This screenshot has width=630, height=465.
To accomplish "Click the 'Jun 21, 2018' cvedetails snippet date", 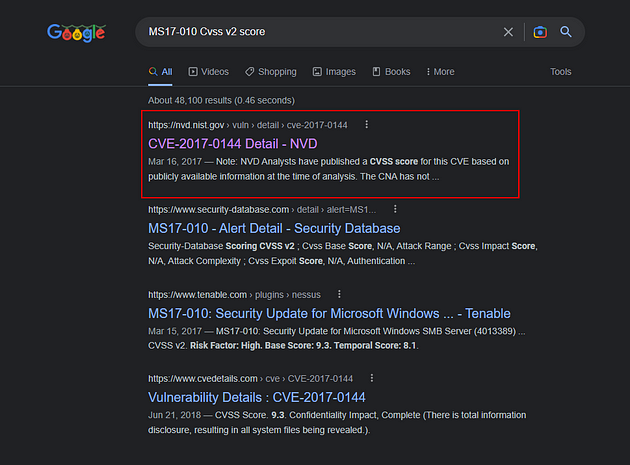I will 174,415.
